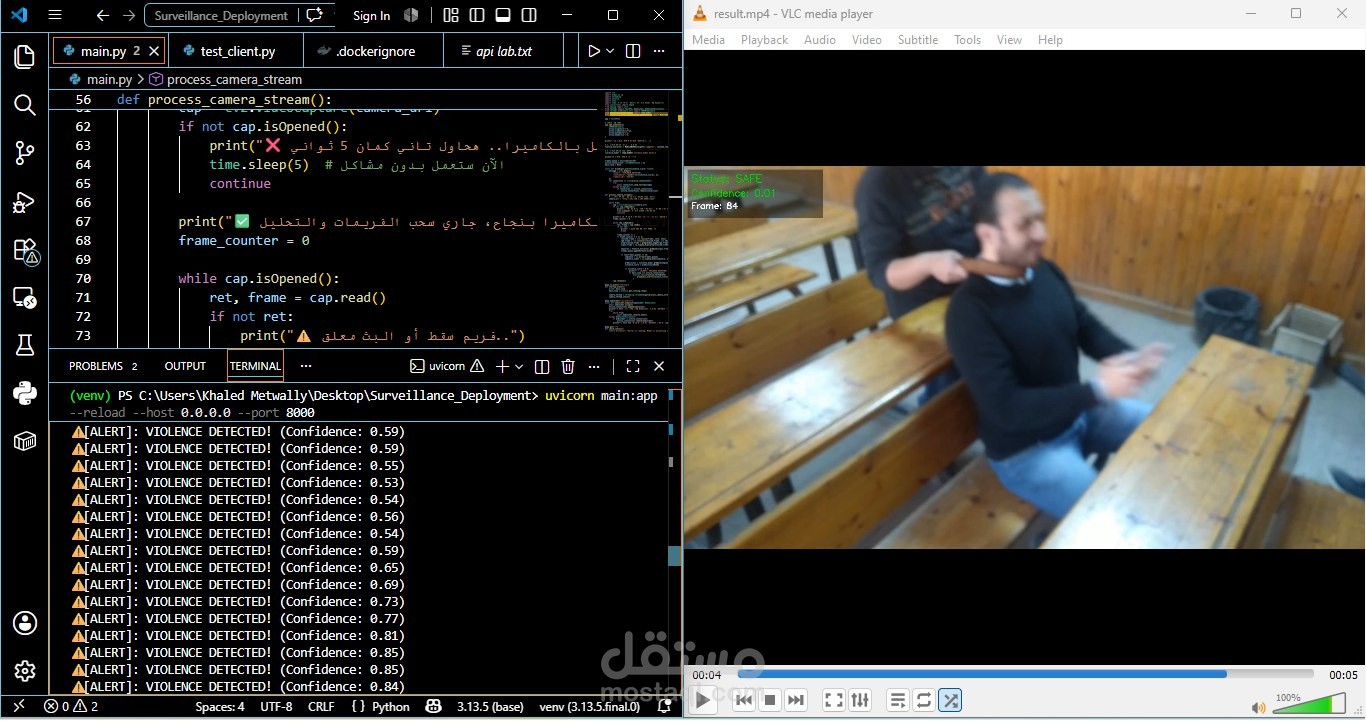Show VLC extended settings equalizer
This screenshot has width=1366, height=721.
click(x=860, y=700)
